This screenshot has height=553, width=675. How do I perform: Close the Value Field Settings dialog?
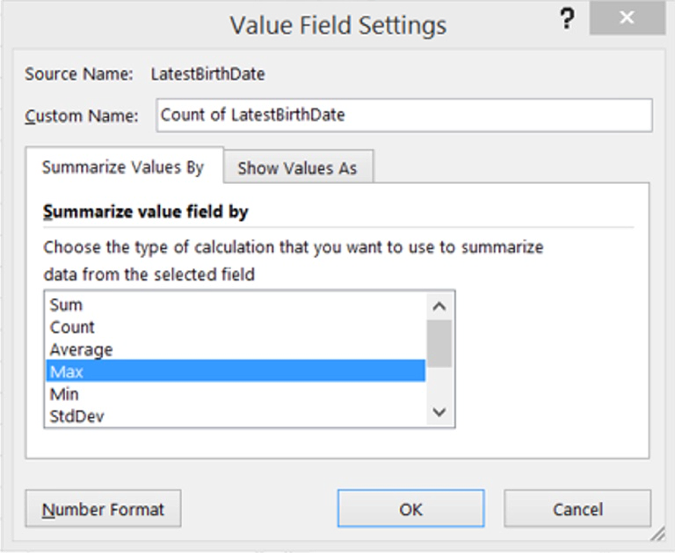click(x=627, y=20)
